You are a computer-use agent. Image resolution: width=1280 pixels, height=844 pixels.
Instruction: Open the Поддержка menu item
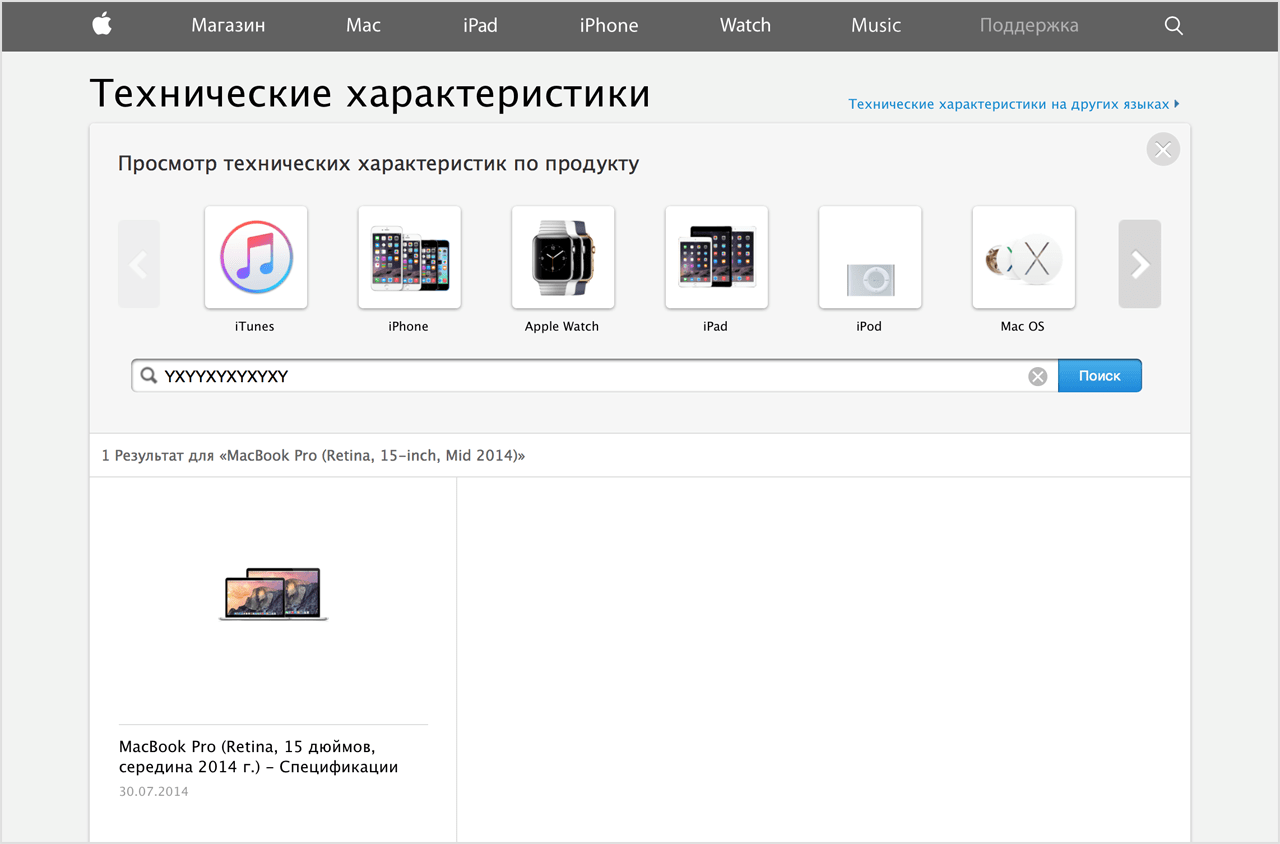1029,26
